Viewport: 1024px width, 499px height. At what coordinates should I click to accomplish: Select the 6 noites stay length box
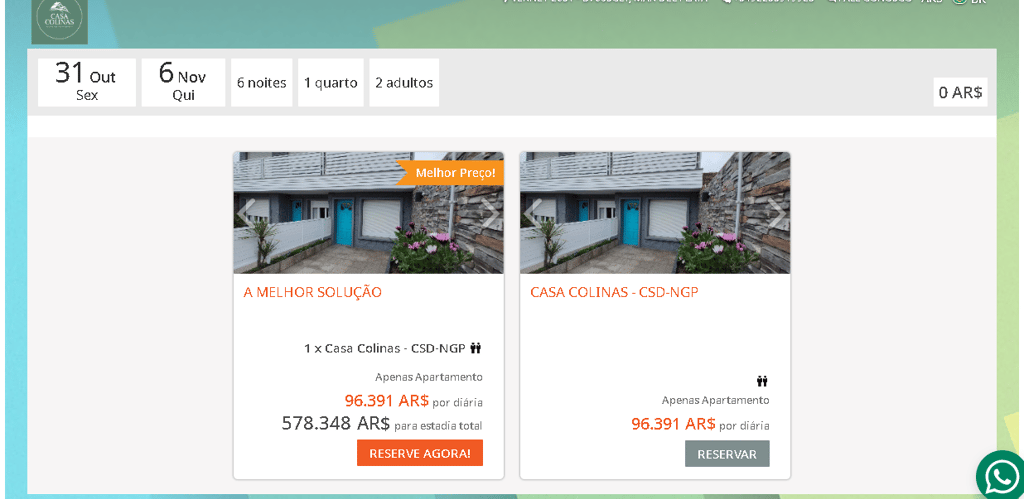261,82
